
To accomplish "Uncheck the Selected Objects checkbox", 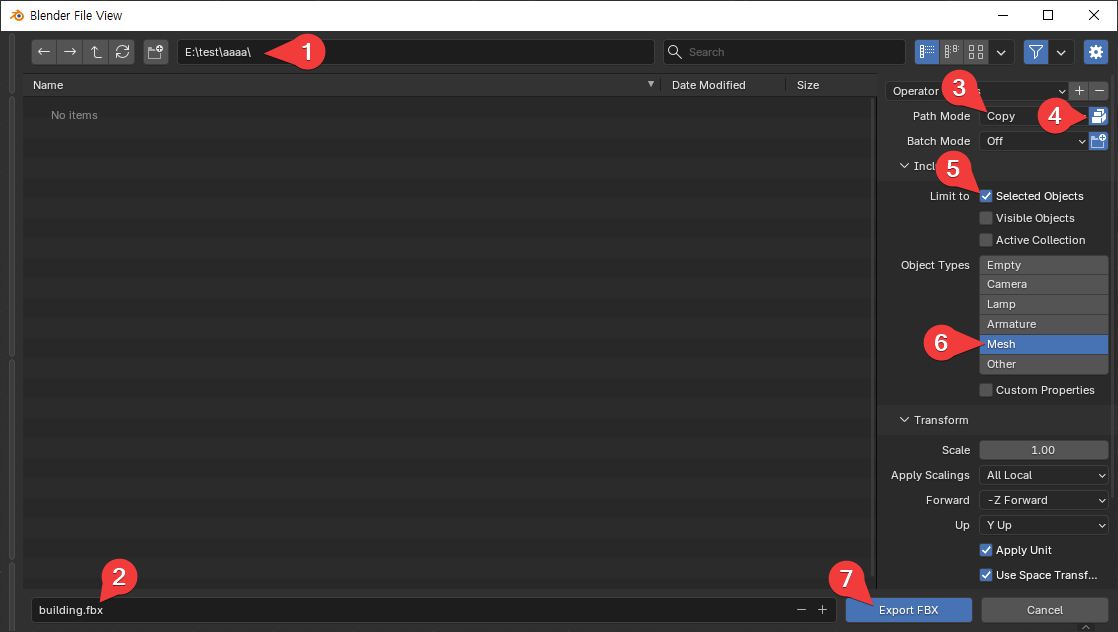I will click(986, 196).
